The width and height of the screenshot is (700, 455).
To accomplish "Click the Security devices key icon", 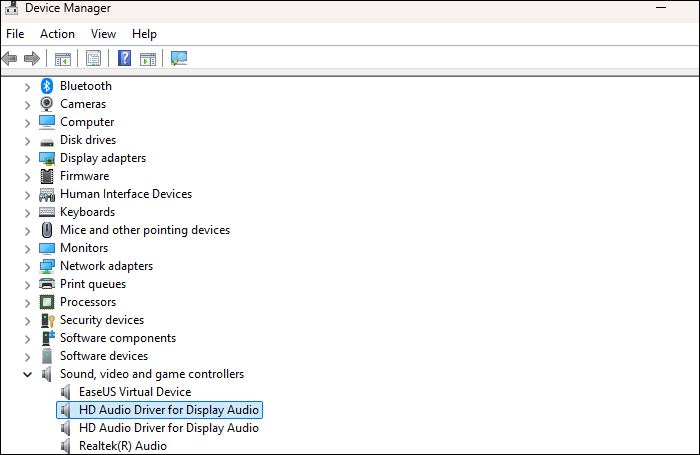I will click(47, 320).
